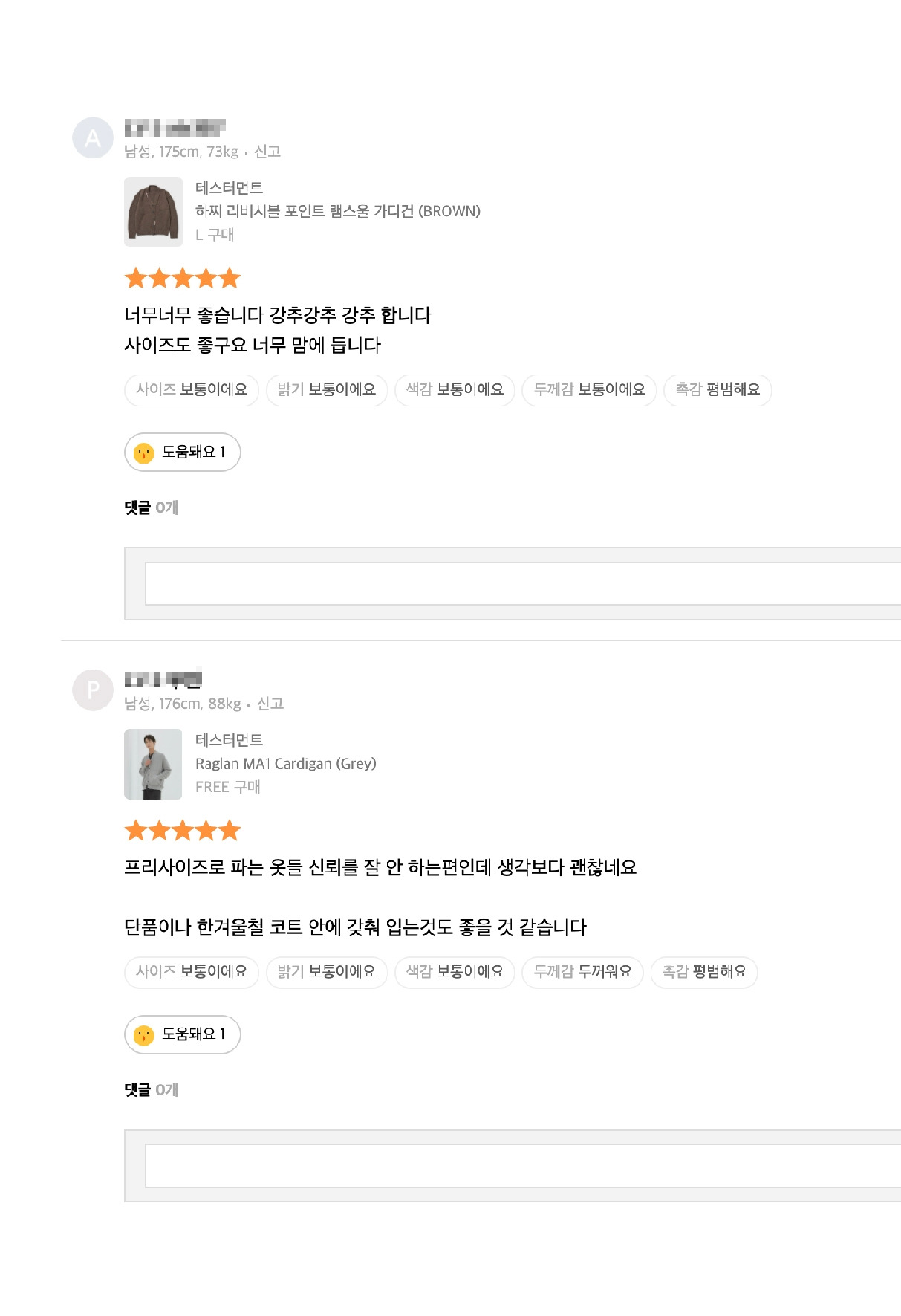901x1316 pixels.
Task: Toggle the '두께감 두꺼워요' tag on the second review
Action: [583, 972]
